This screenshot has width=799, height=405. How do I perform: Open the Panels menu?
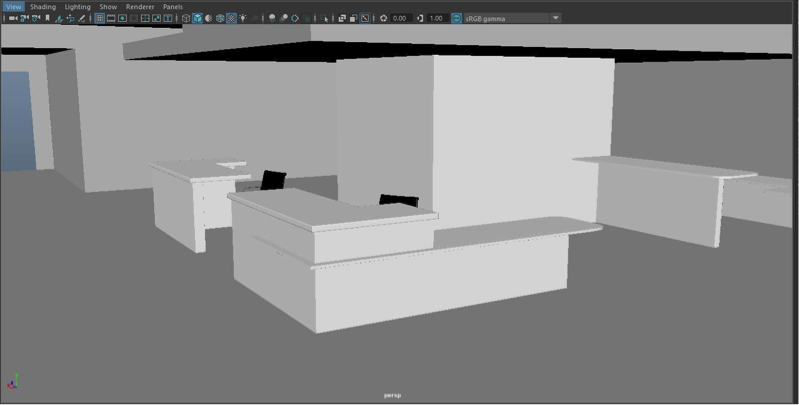173,6
